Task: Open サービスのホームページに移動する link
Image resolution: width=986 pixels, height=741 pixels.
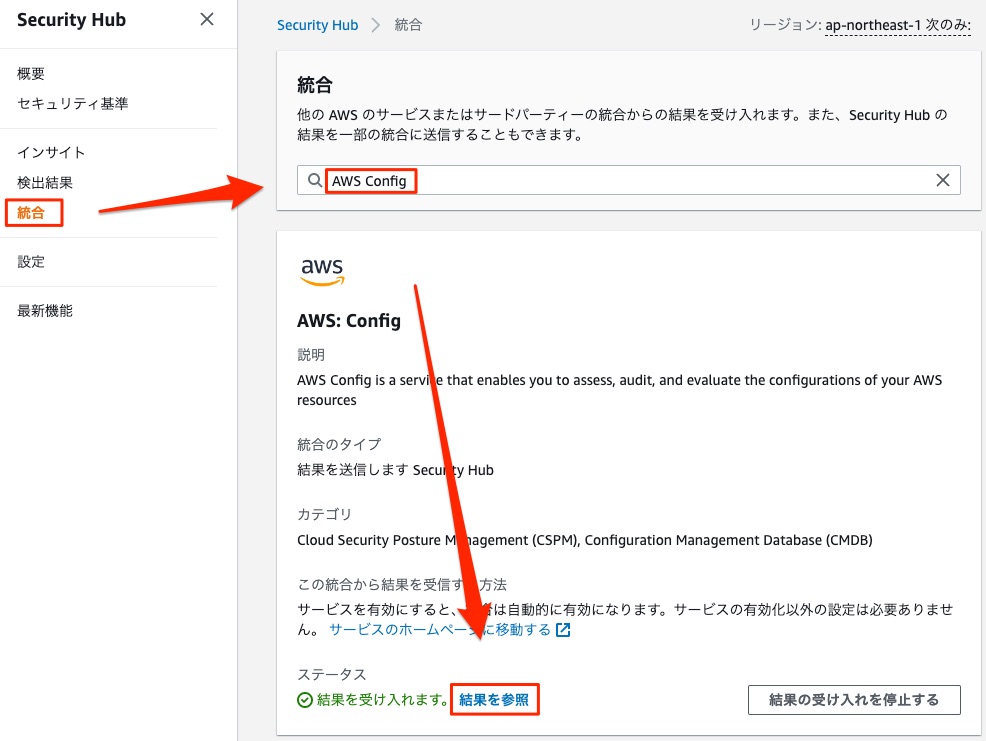Action: 440,630
